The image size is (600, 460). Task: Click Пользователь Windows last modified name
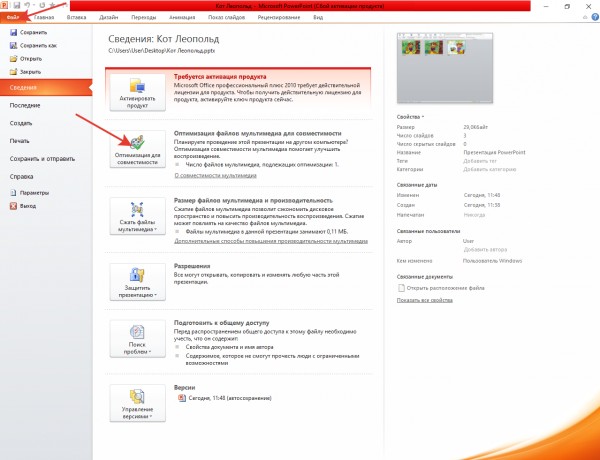492,261
